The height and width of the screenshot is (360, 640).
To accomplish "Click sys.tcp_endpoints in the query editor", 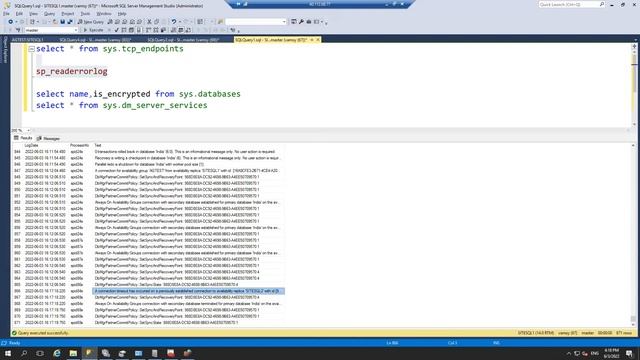I will click(x=143, y=49).
